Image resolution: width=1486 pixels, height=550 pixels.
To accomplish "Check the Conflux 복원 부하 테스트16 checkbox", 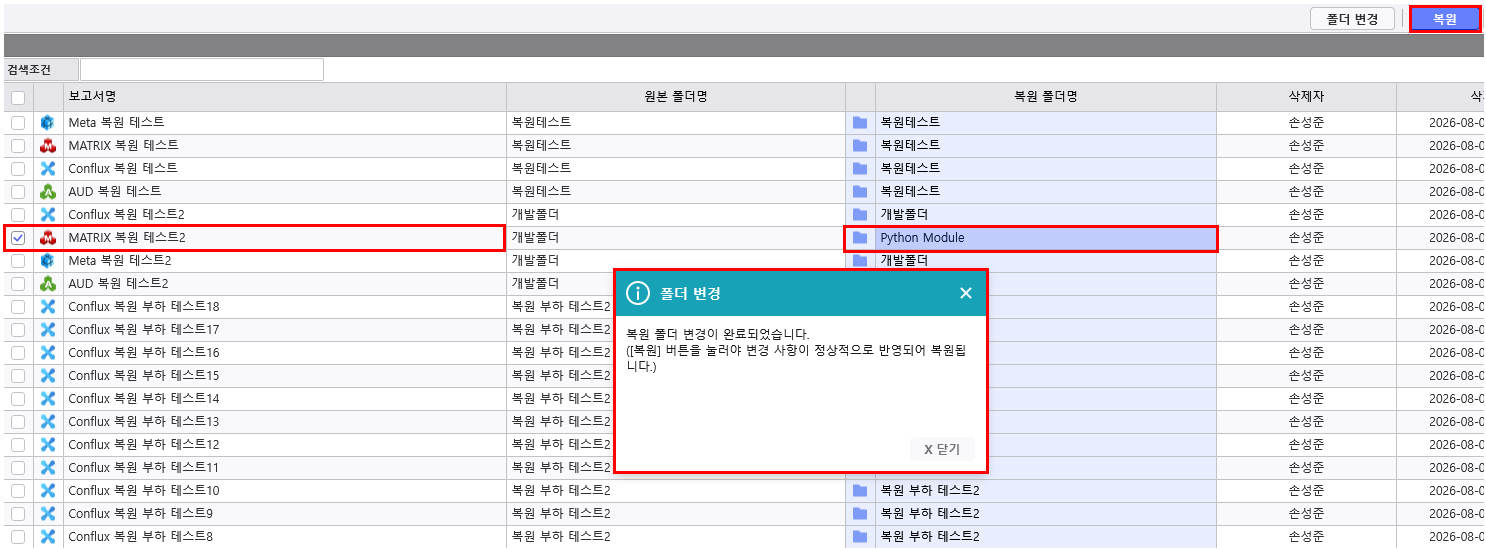I will point(18,352).
